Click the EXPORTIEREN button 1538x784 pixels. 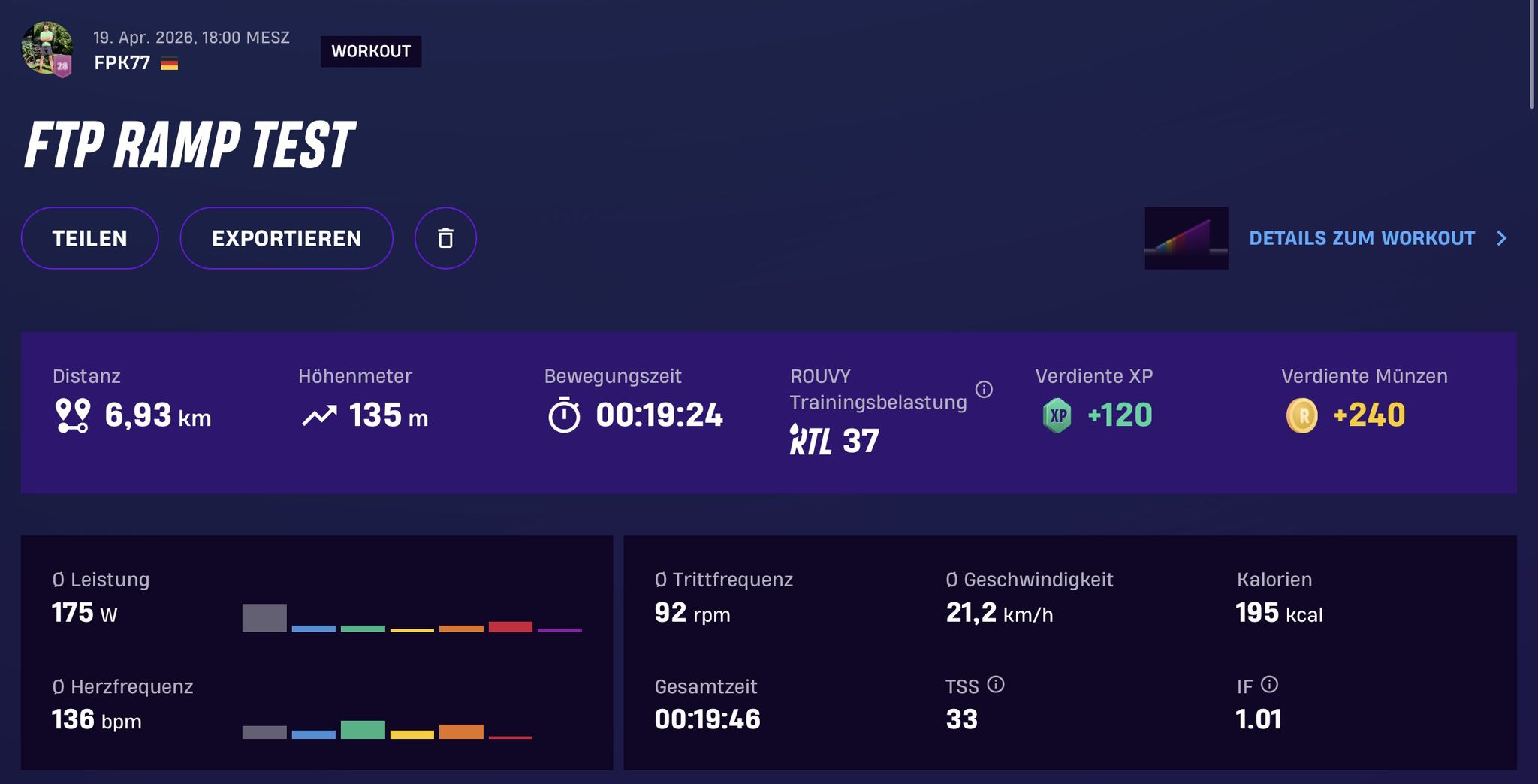pos(286,238)
